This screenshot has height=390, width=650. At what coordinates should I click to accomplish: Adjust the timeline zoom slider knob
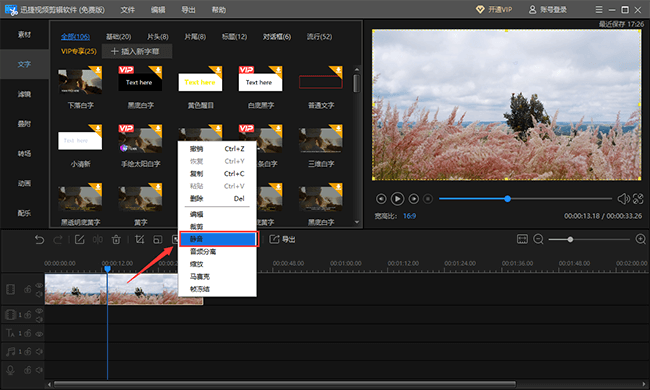[570, 240]
